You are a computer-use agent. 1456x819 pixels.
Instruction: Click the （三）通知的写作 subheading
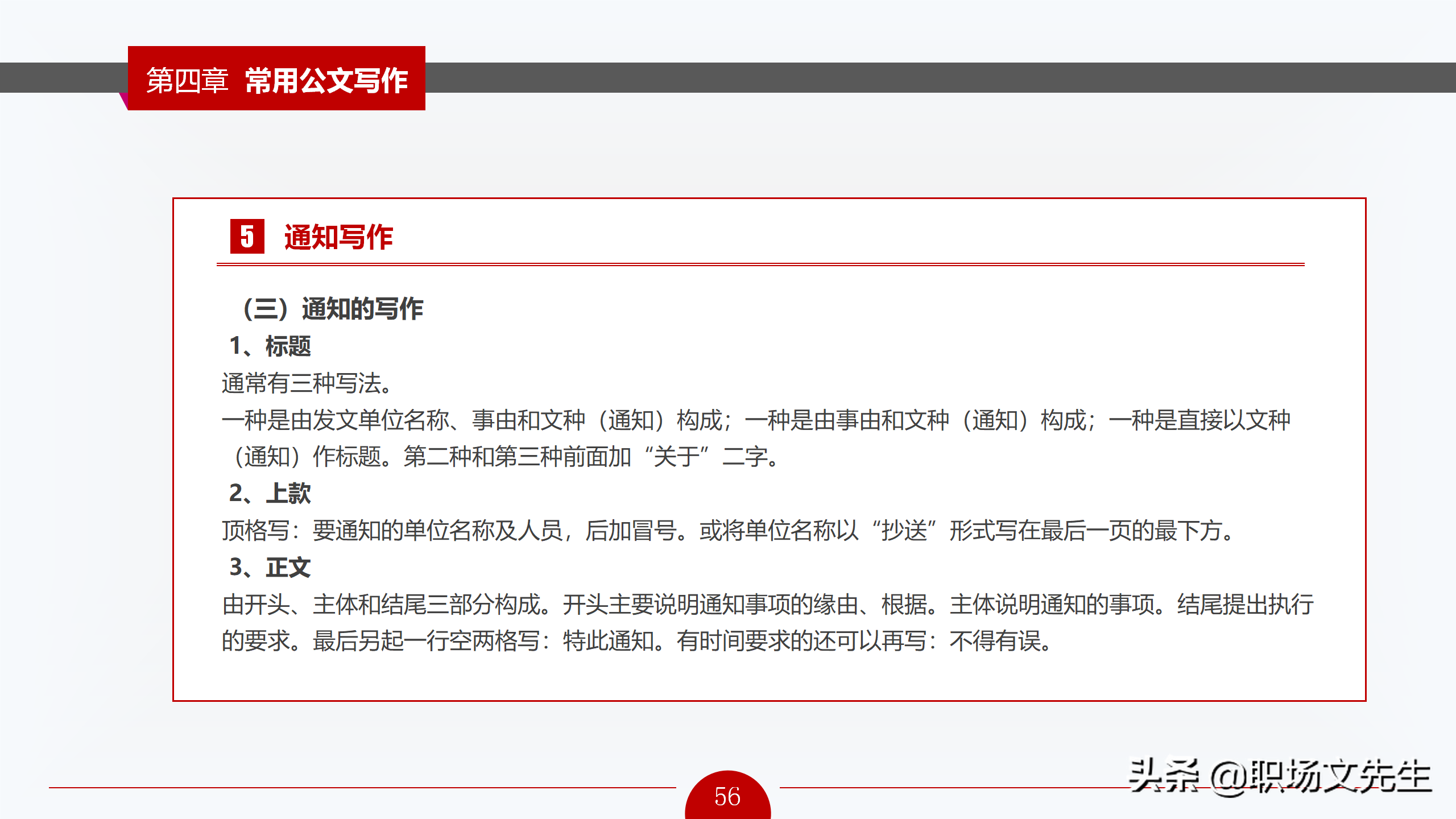pos(333,309)
